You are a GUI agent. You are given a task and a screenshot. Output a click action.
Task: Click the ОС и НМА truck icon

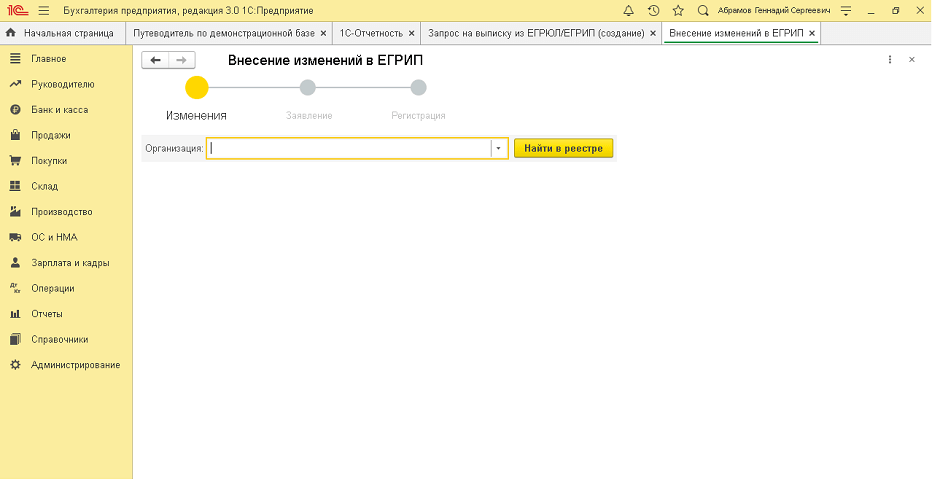(x=16, y=237)
